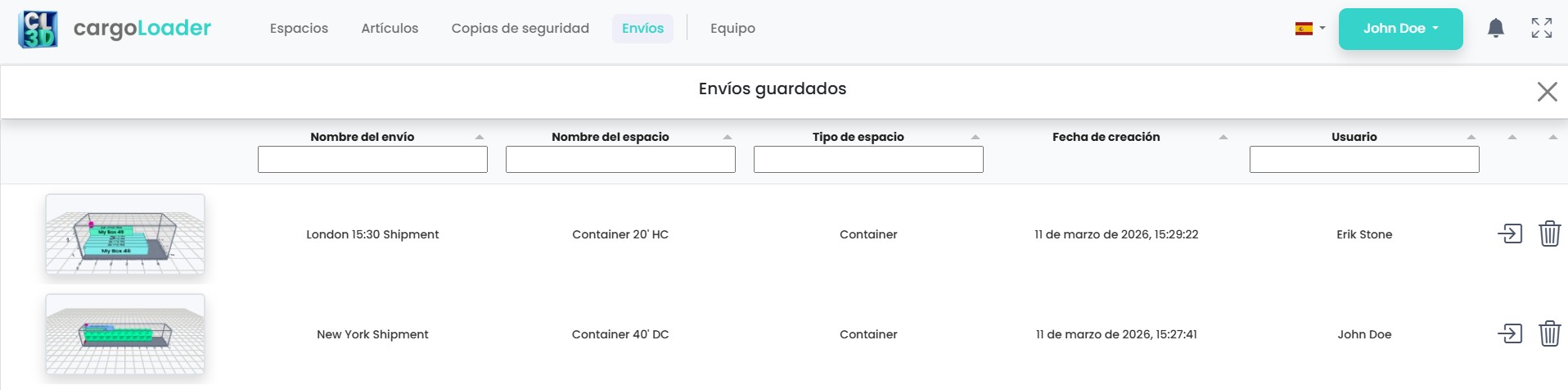Go to the Espacios tab
This screenshot has width=1568, height=390.
[299, 29]
